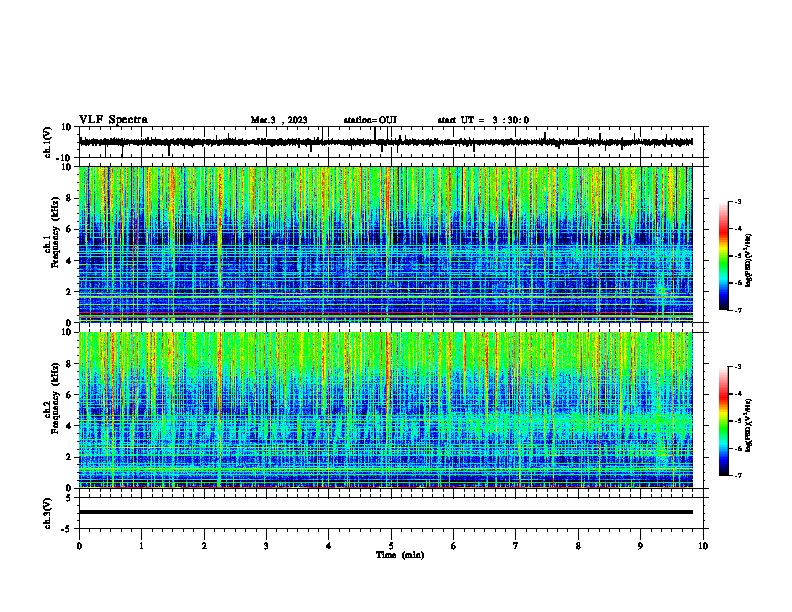This screenshot has width=792, height=612.
Task: Click the ch.2 "Frequency (kHz)" axis label
Action: [55, 398]
